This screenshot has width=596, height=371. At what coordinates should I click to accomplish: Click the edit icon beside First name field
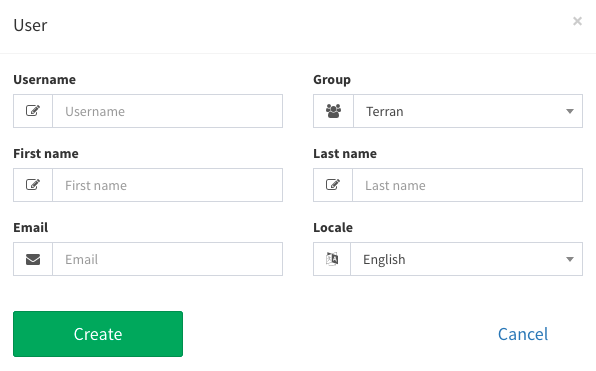pos(33,185)
